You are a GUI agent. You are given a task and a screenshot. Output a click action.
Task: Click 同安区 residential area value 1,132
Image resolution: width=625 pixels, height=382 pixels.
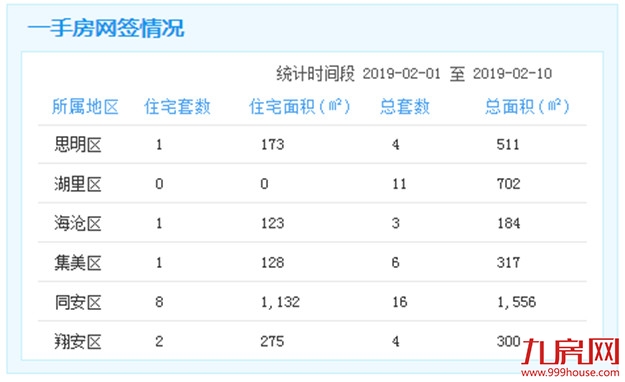pos(280,302)
